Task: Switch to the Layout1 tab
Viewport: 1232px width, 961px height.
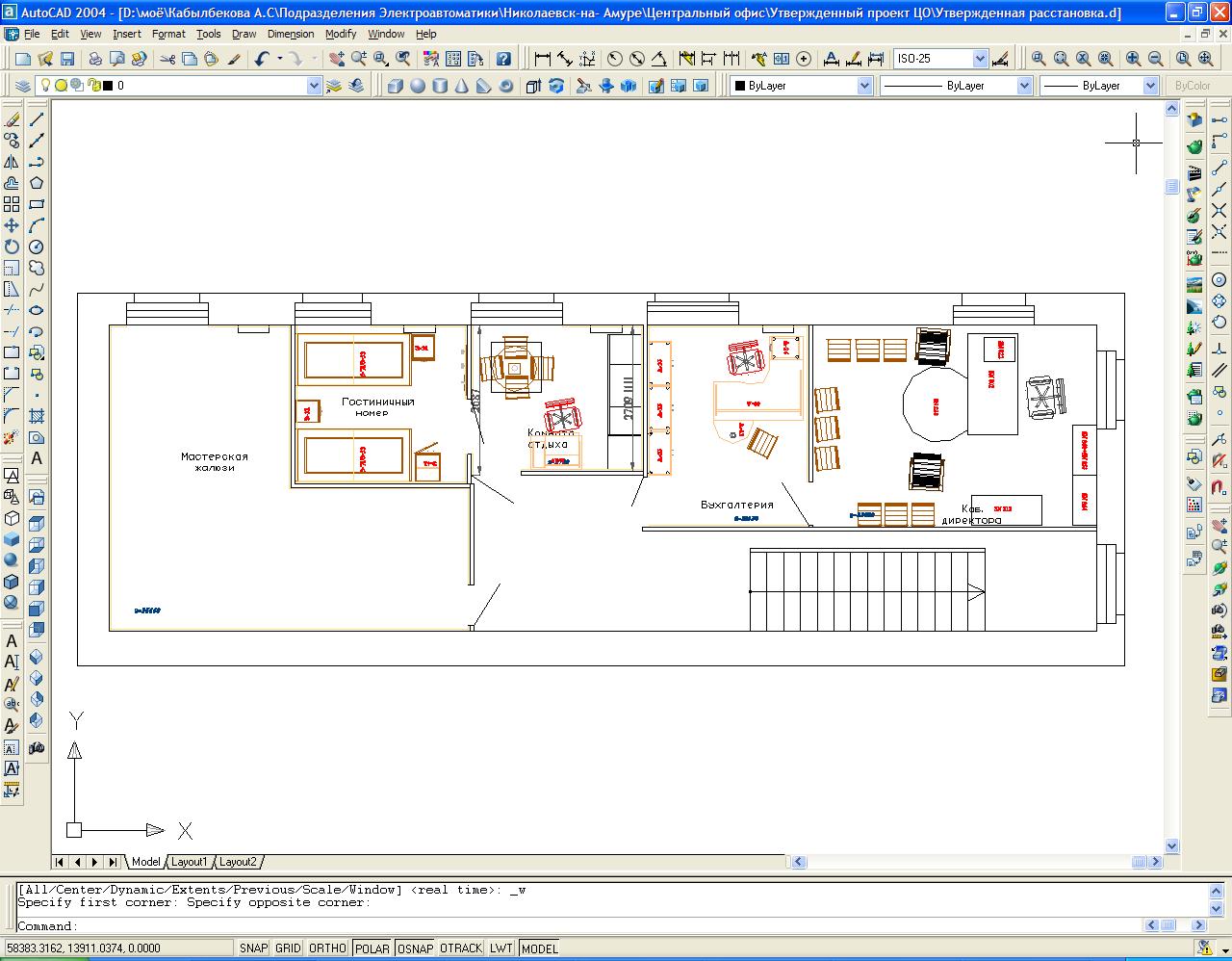Action: tap(189, 862)
